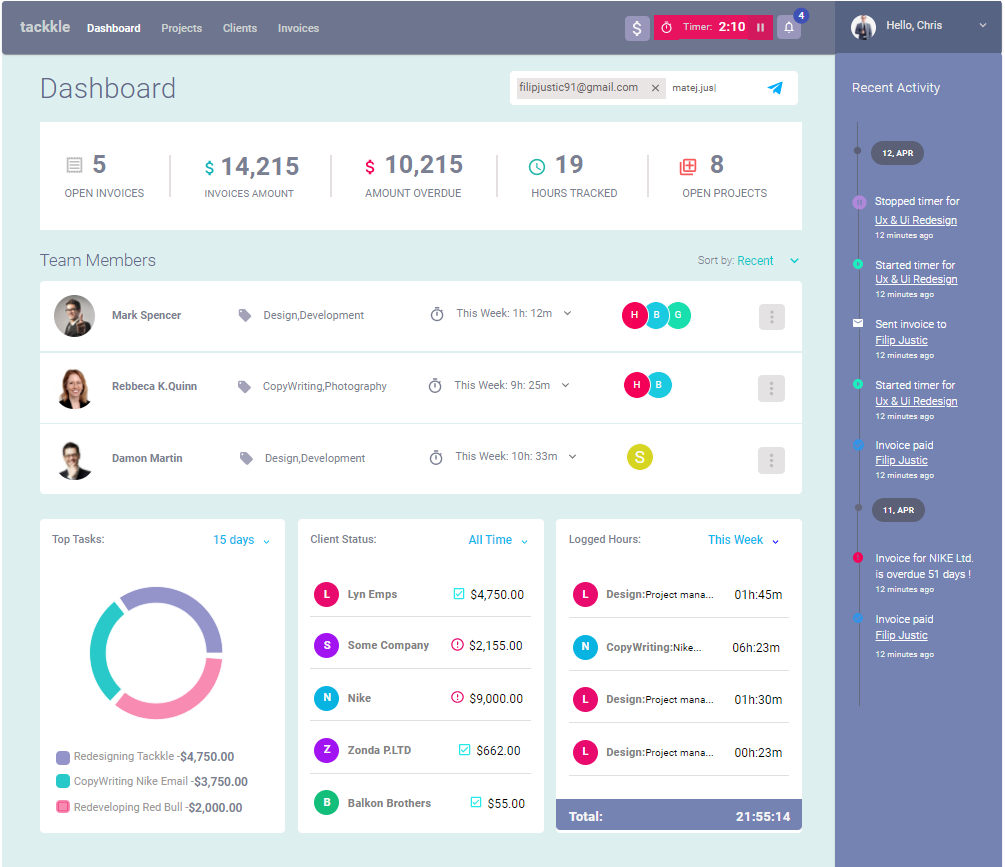Screen dimensions: 1005x867
Task: Toggle paid checkbox for Balkon Brothers $55.00
Action: point(476,802)
